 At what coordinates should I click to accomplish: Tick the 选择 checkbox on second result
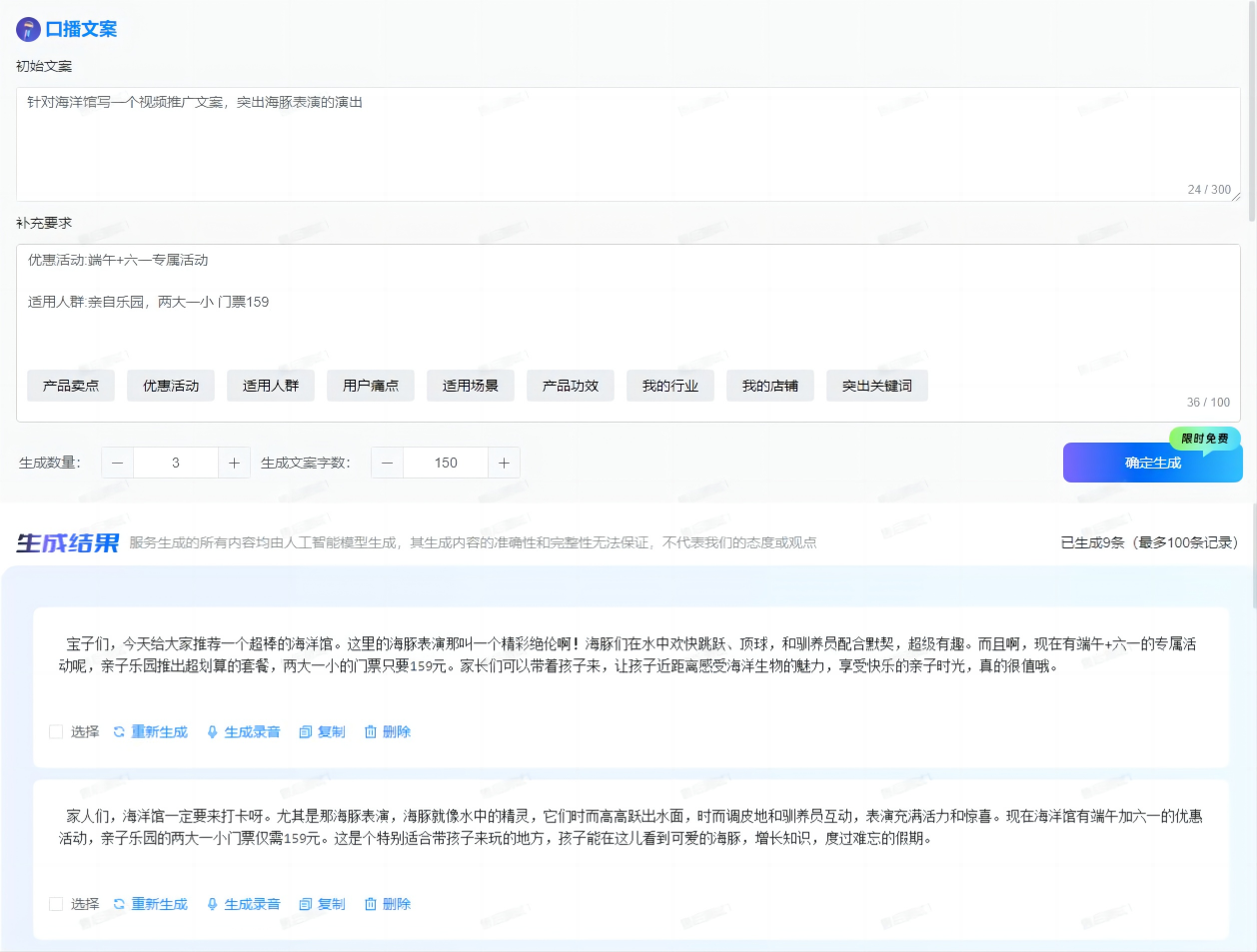56,904
